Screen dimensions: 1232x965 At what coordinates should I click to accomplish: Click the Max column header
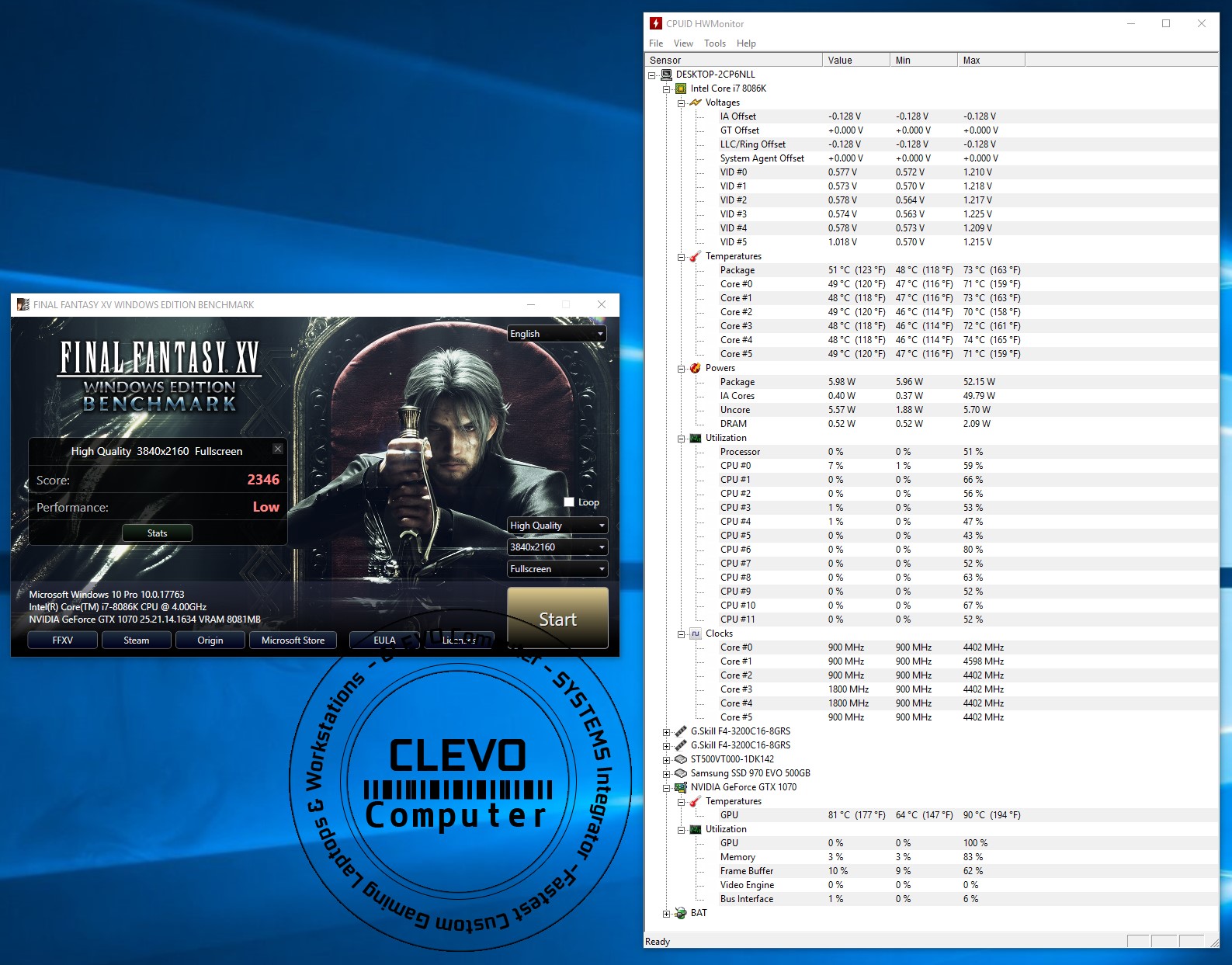[x=991, y=60]
